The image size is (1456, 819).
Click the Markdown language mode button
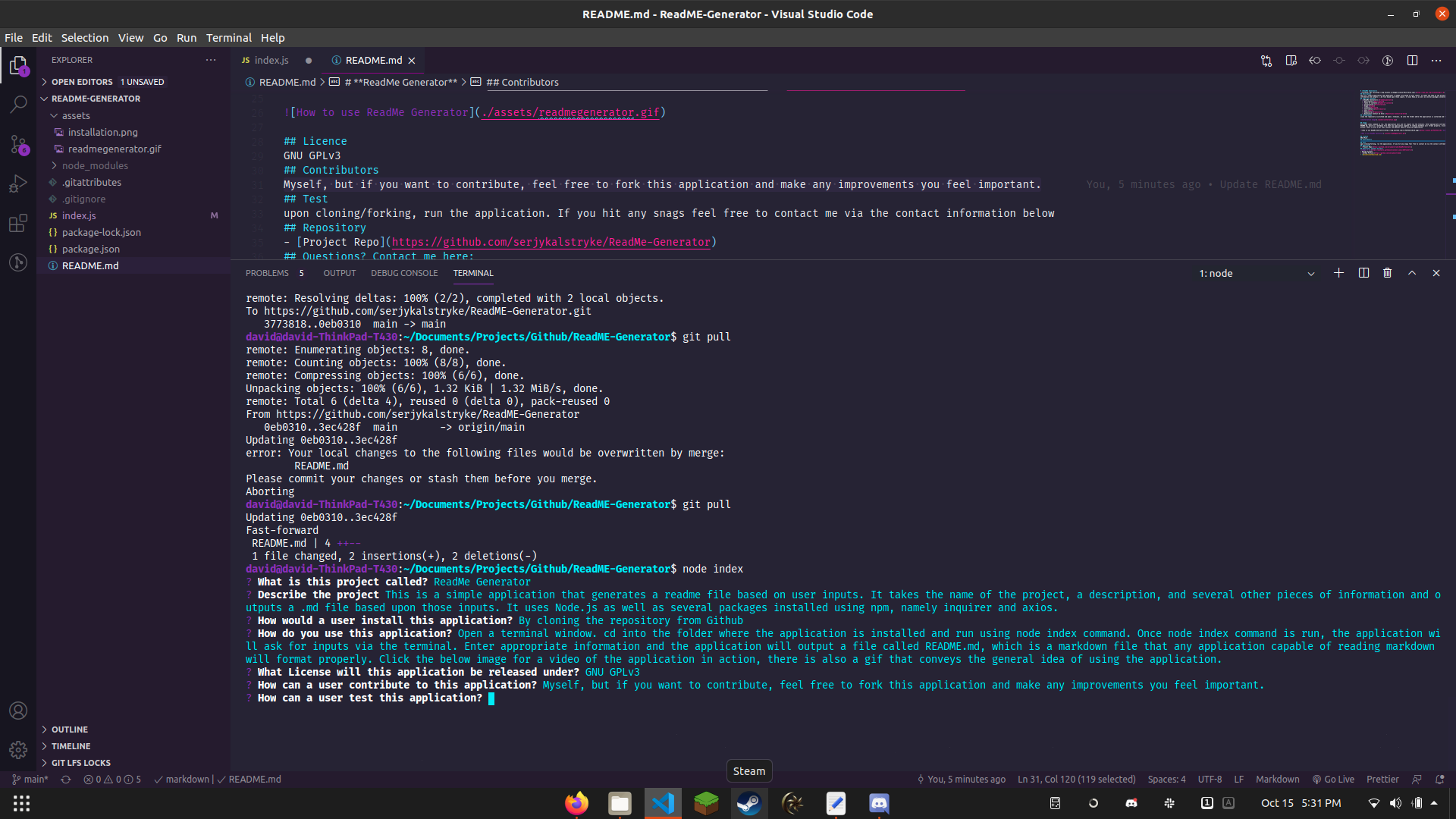[1277, 779]
